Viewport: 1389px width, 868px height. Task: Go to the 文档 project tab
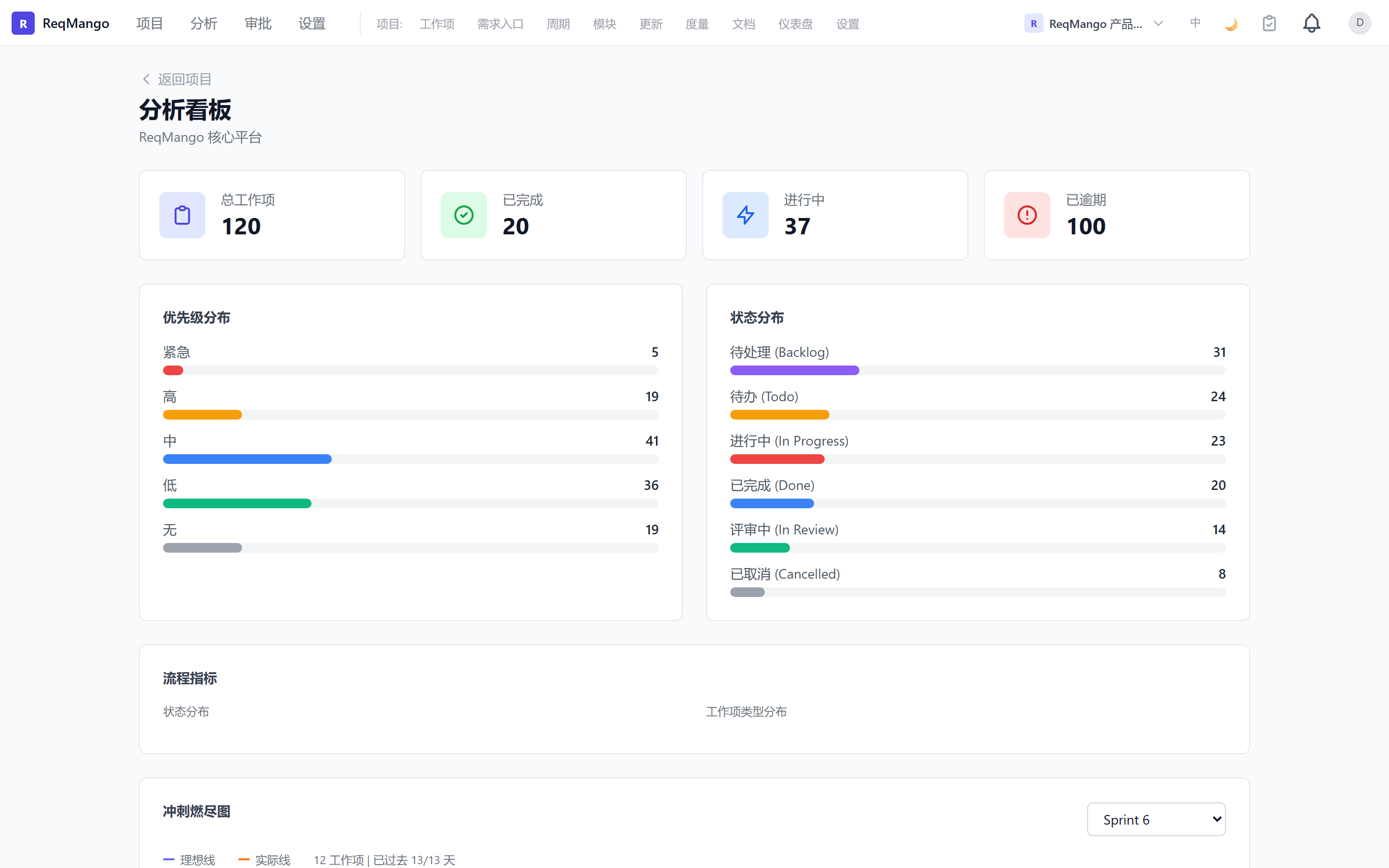click(744, 24)
